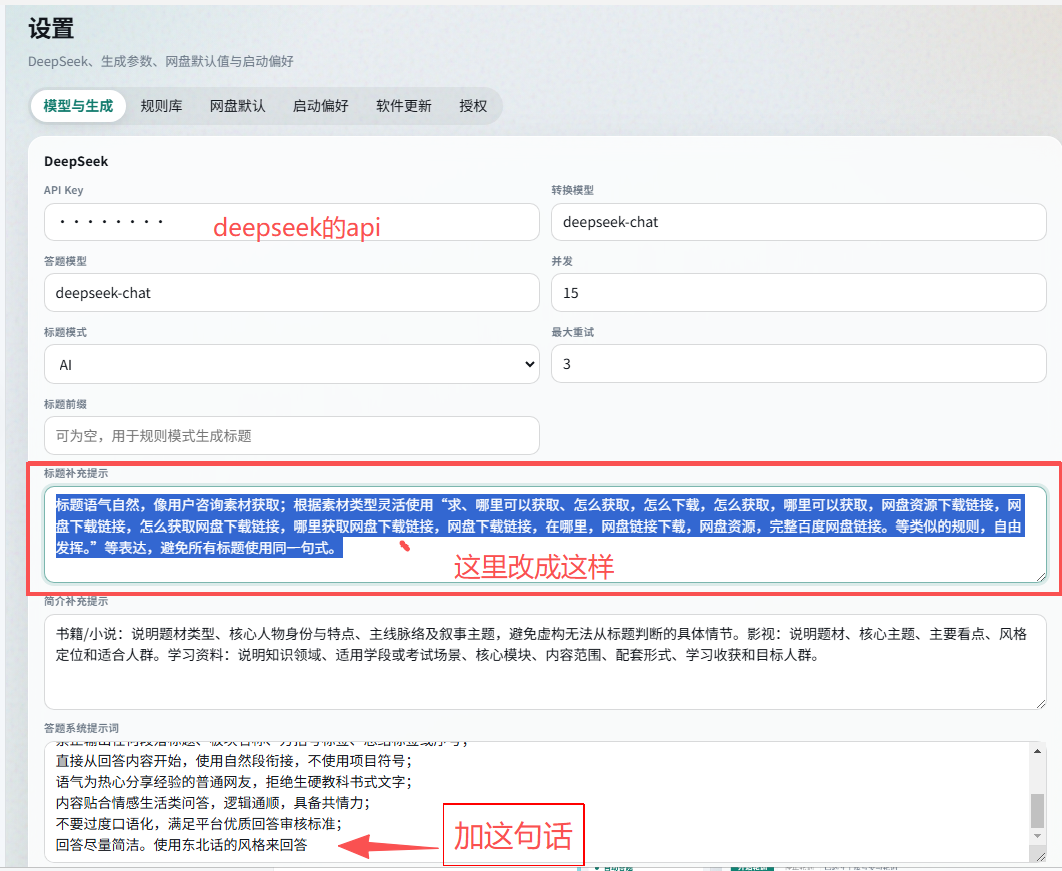Click the line 回答尽量简洁。使用东北话的风格来回答

coord(182,845)
